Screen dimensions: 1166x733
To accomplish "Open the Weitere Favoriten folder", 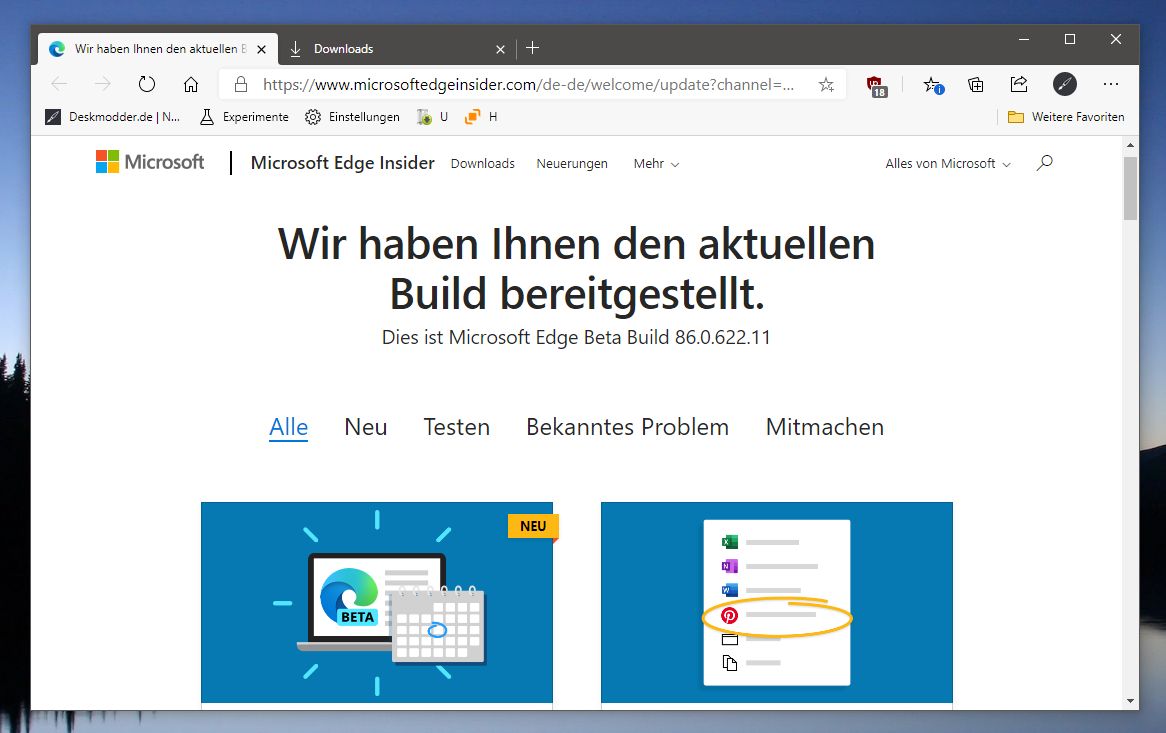I will 1066,117.
